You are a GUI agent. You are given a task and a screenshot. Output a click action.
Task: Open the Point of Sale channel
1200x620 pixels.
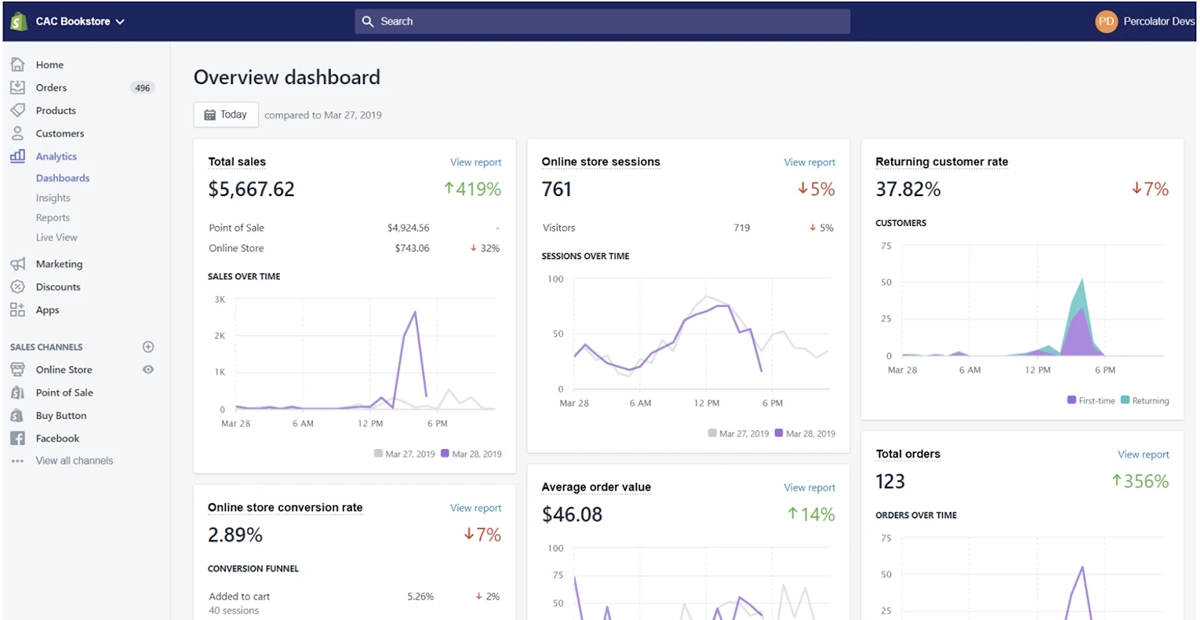(65, 393)
